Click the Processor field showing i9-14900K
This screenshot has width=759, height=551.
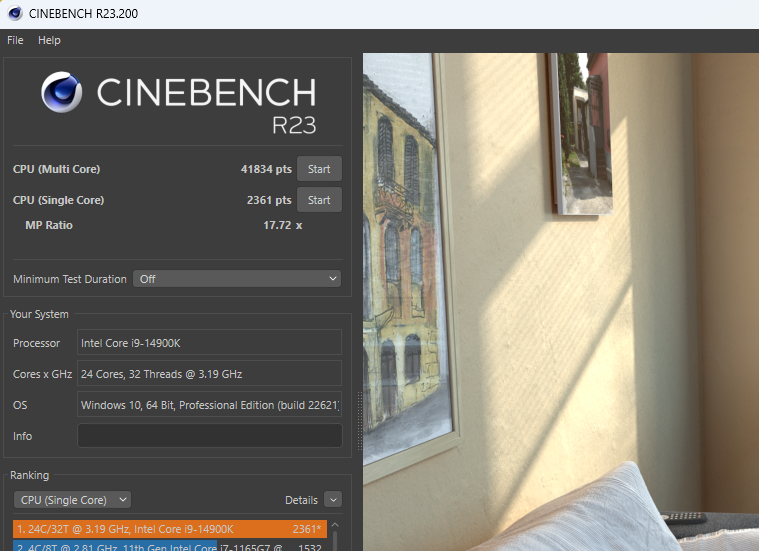coord(209,343)
